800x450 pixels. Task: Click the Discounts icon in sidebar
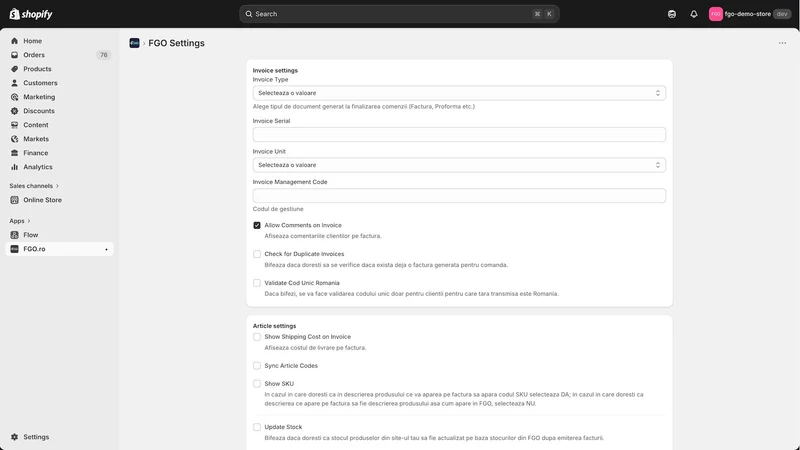[x=14, y=111]
